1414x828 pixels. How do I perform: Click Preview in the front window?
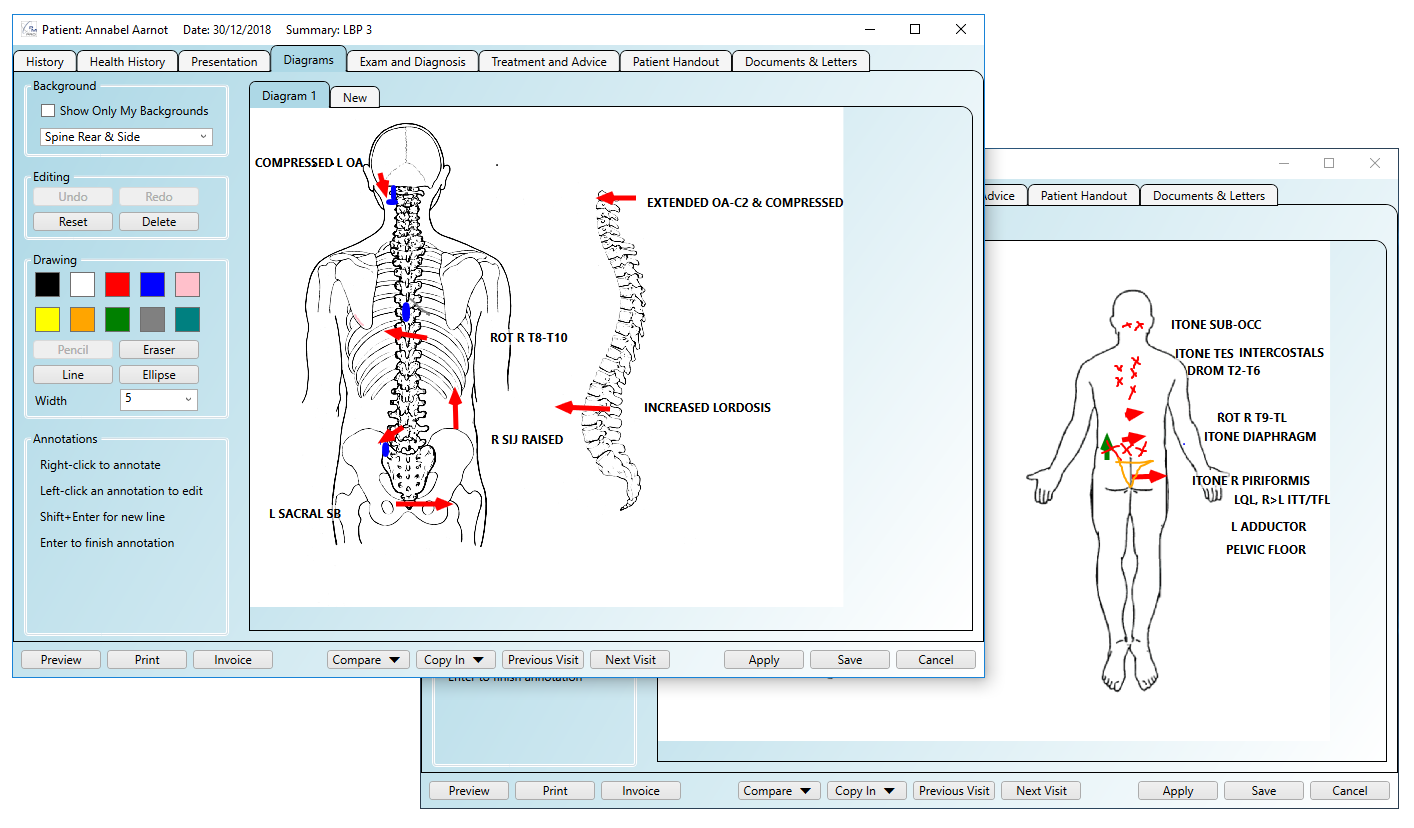click(61, 660)
